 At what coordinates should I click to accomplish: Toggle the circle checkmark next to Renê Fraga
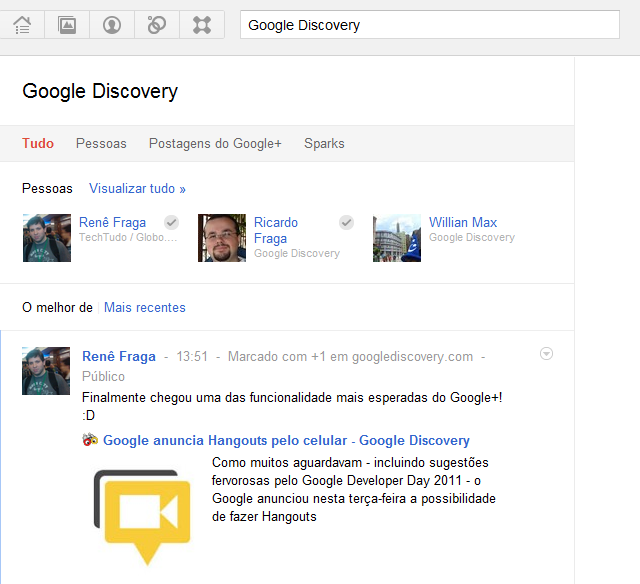tap(171, 223)
